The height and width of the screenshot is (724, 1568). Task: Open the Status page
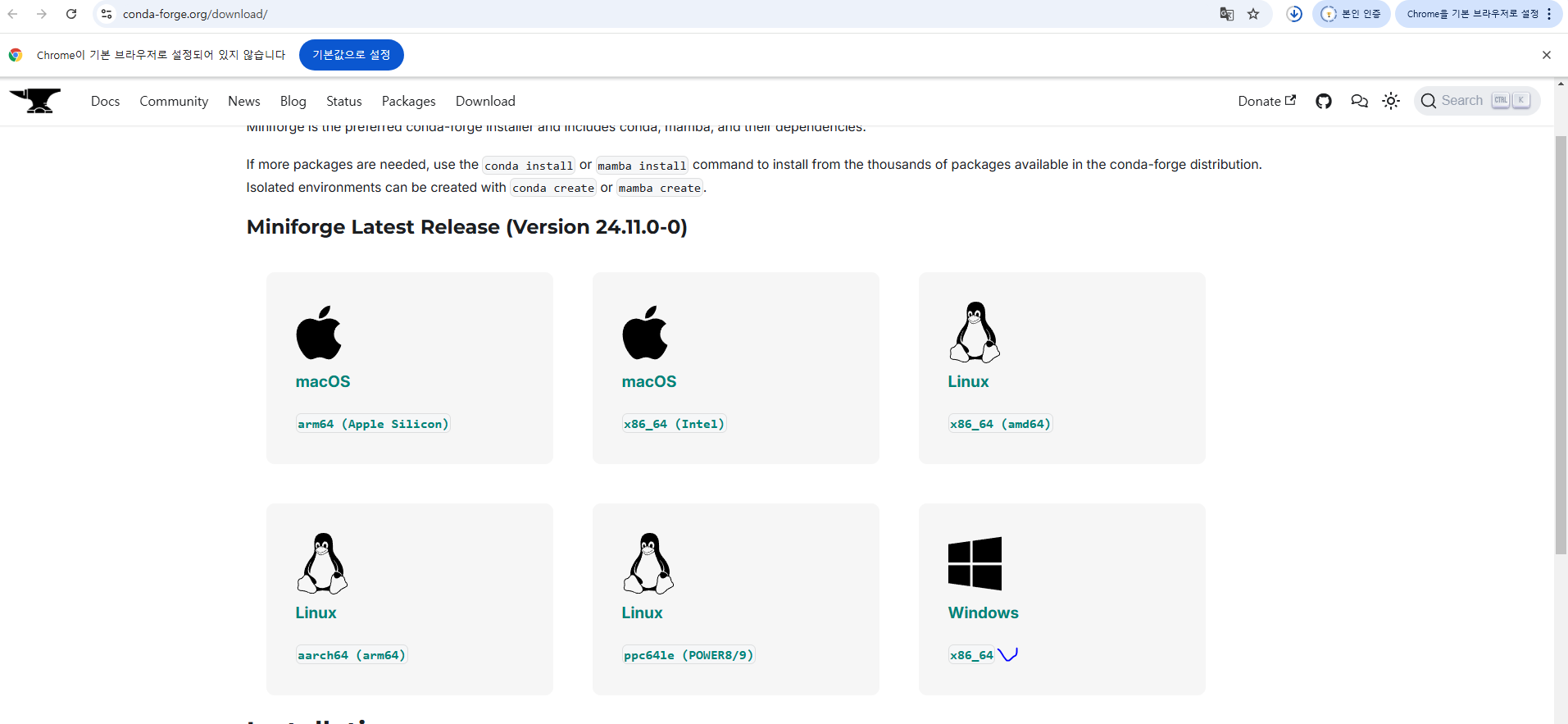(343, 101)
